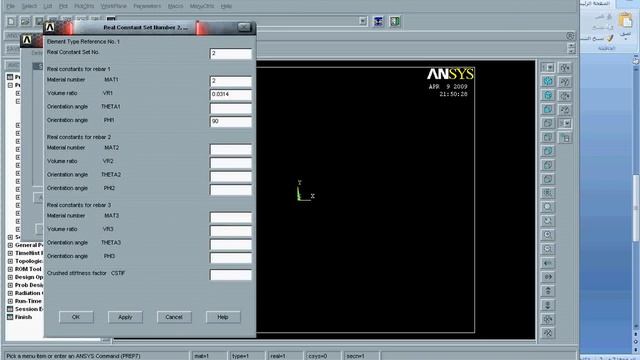640x360 pixels.
Task: Open the PlotCtrls menu
Action: (x=84, y=6)
